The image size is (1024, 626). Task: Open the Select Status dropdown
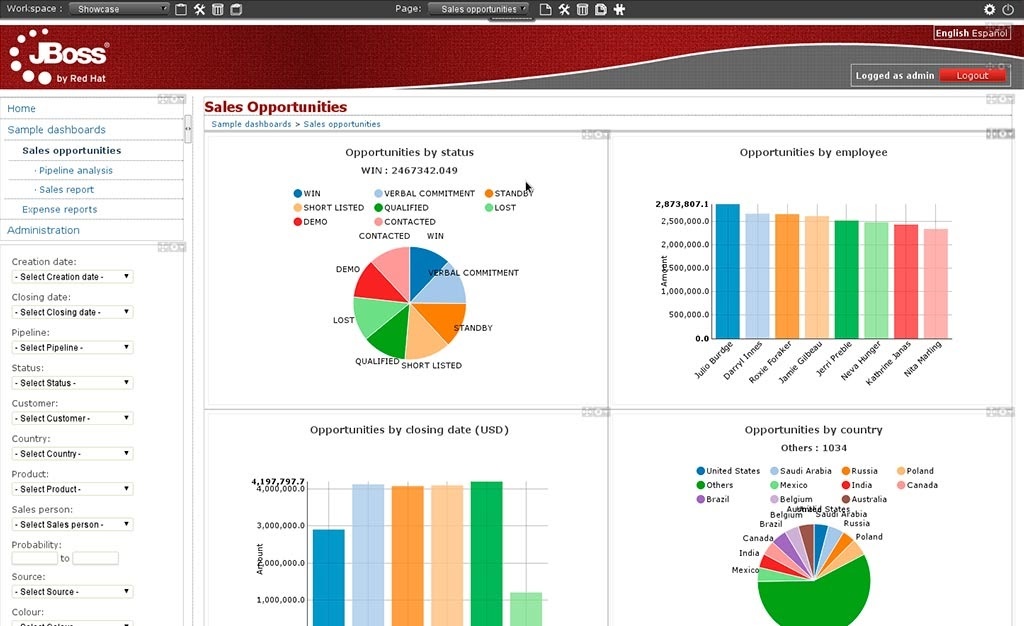[x=71, y=382]
